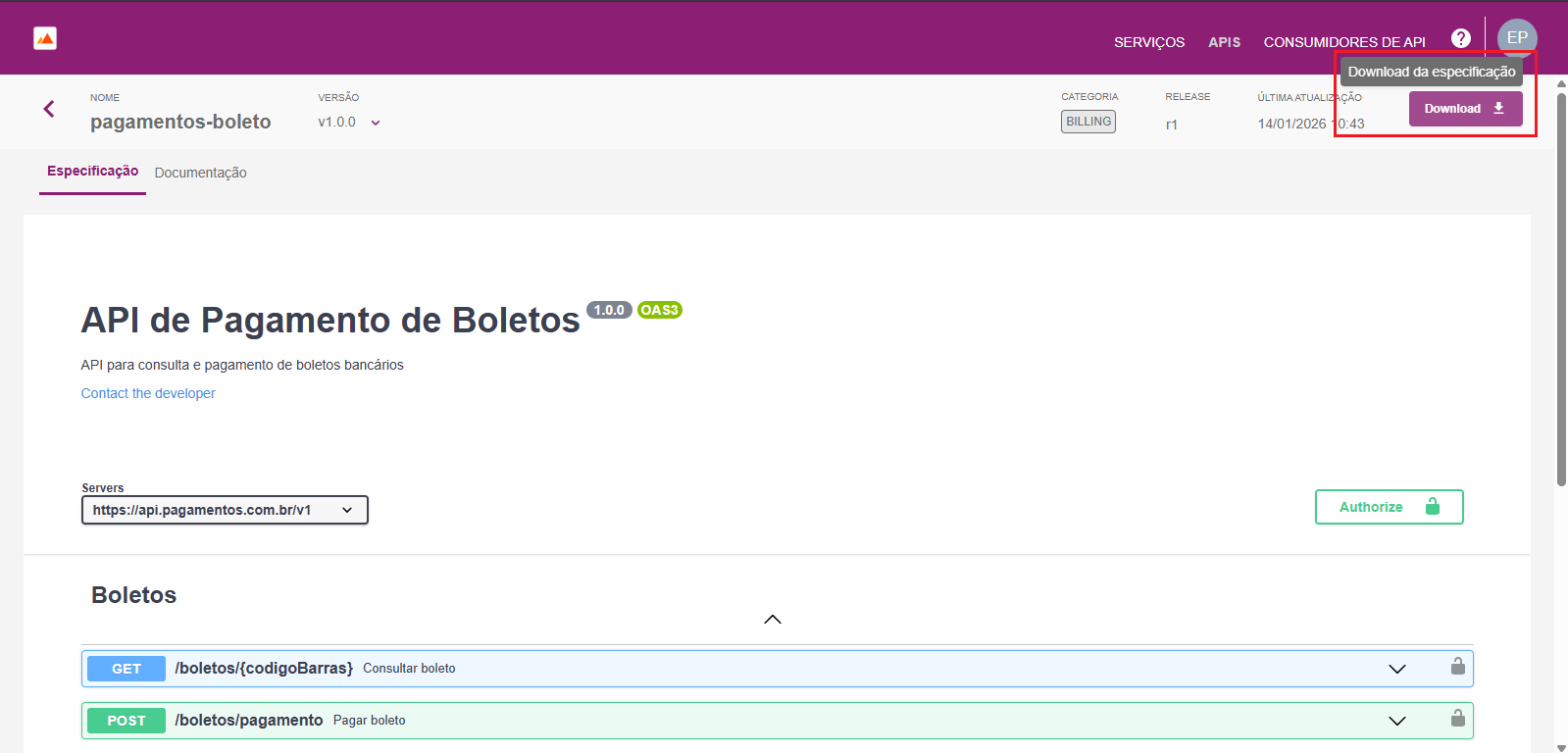Screen dimensions: 1568x753
Task: Switch to the Documentação tab
Action: point(200,173)
